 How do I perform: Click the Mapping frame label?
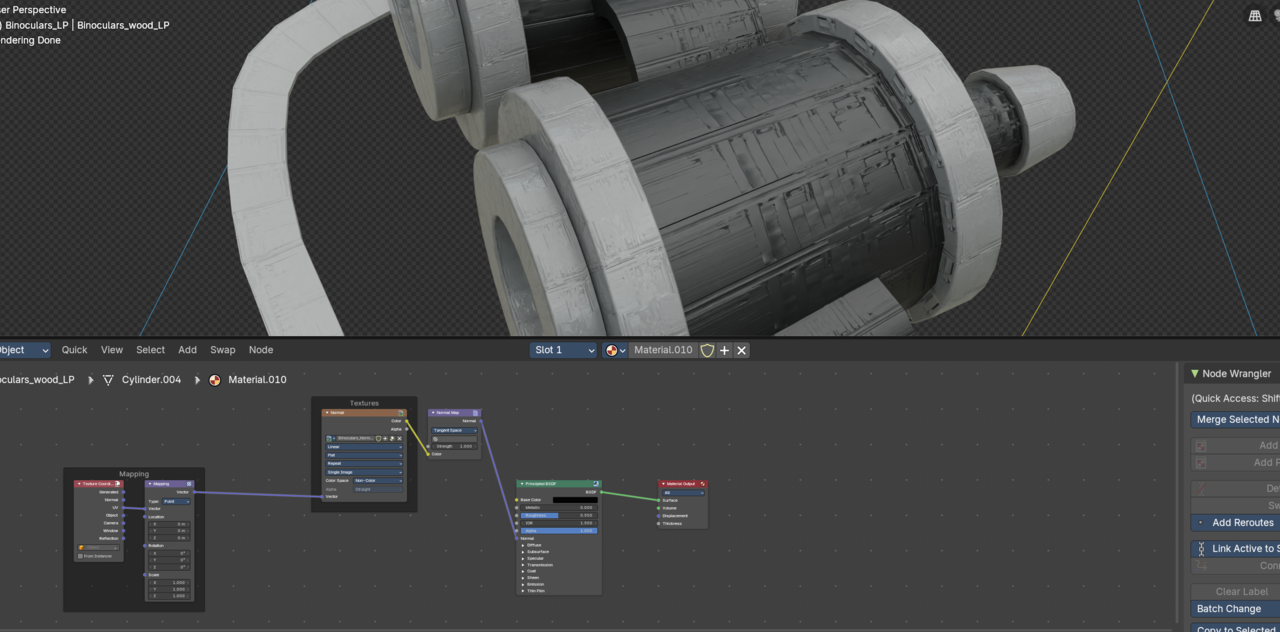pos(134,474)
